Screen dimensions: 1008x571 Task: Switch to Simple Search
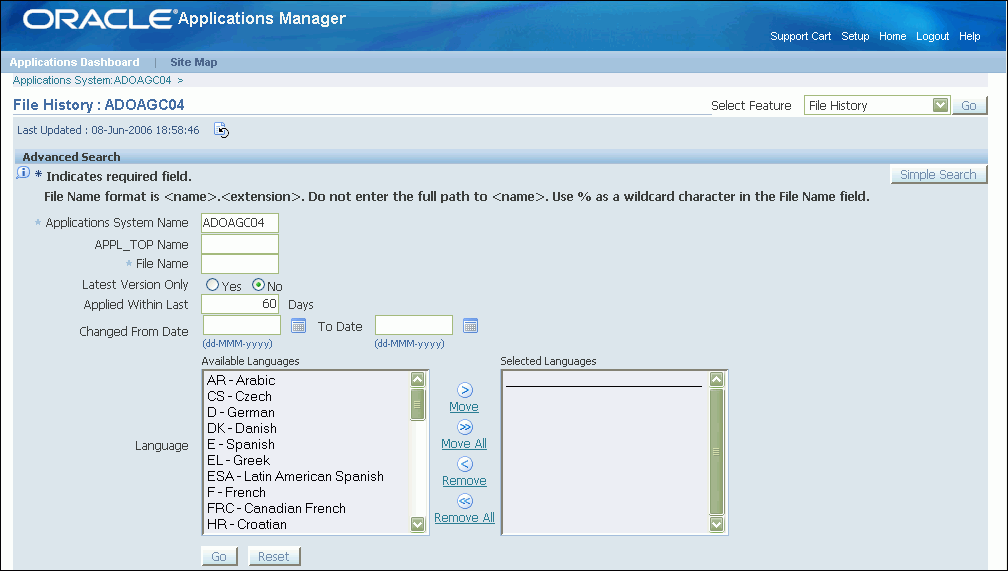click(938, 174)
